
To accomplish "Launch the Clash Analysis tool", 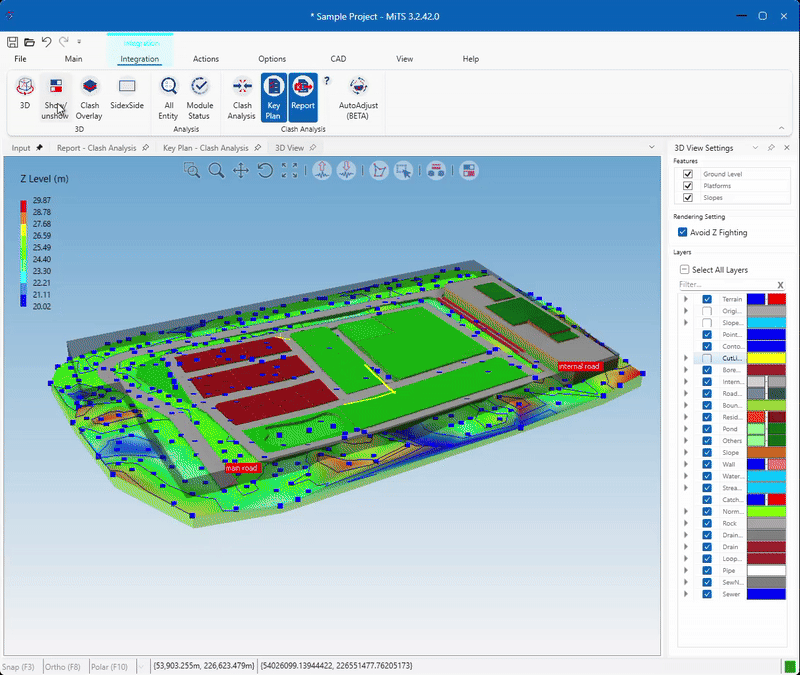I will (242, 98).
